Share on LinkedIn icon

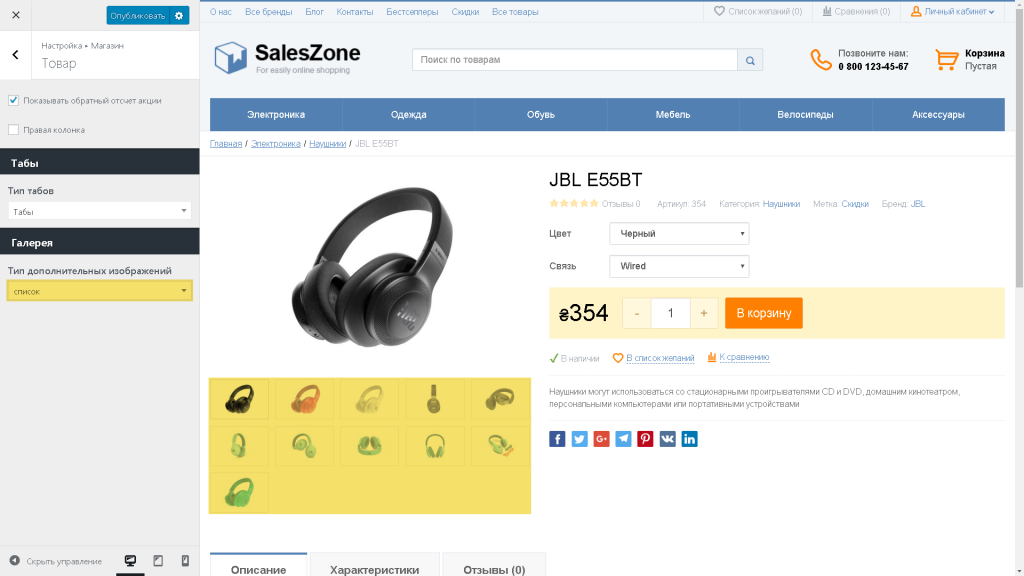[690, 439]
